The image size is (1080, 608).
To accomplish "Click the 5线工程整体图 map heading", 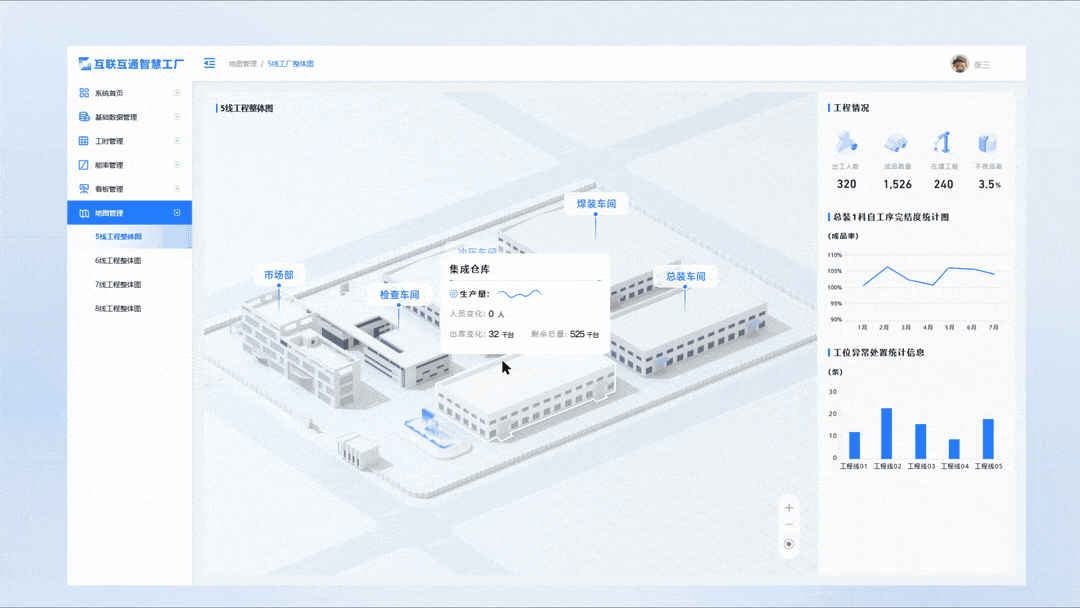I will tap(247, 108).
